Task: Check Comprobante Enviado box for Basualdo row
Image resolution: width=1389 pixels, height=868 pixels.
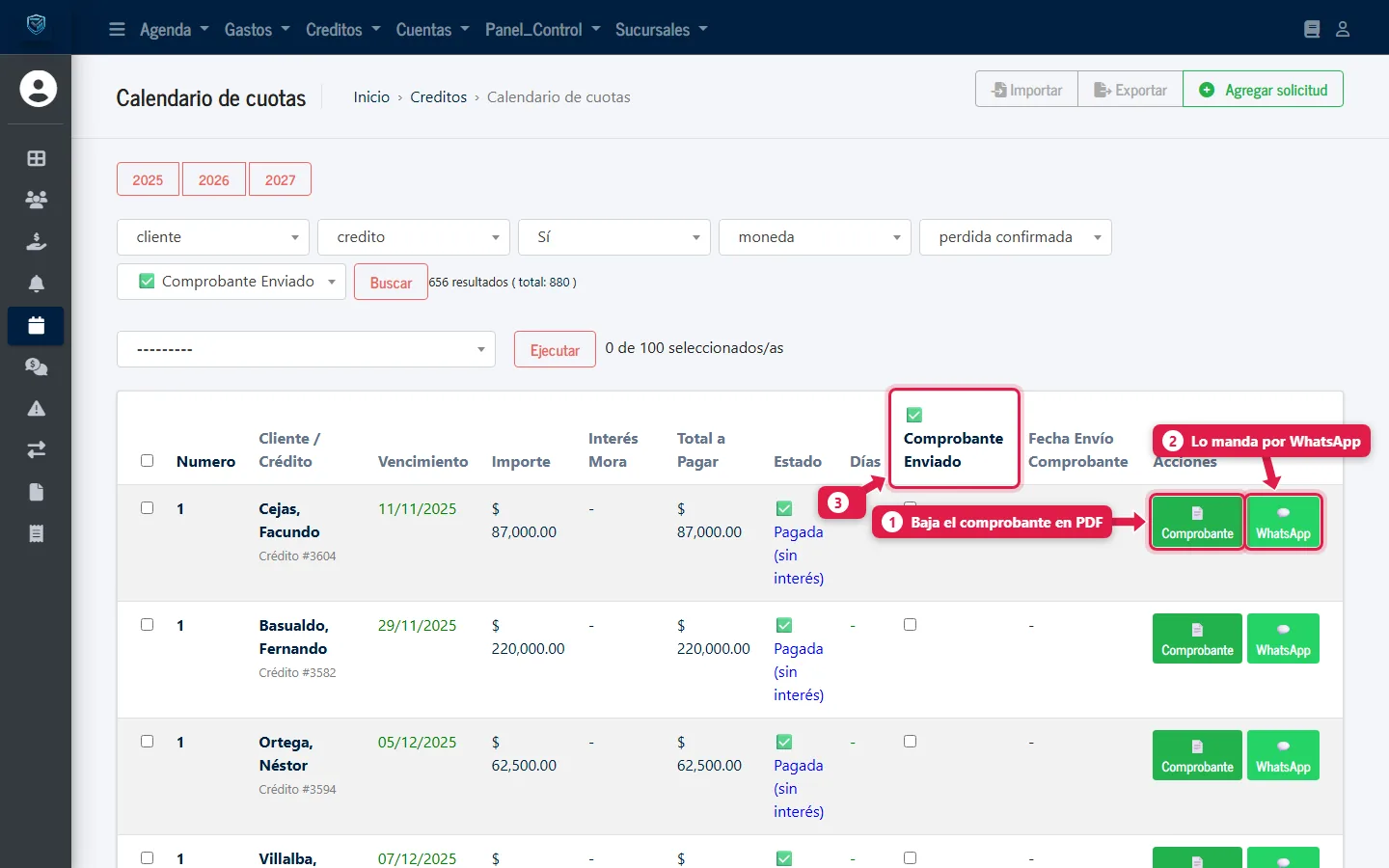Action: [910, 624]
